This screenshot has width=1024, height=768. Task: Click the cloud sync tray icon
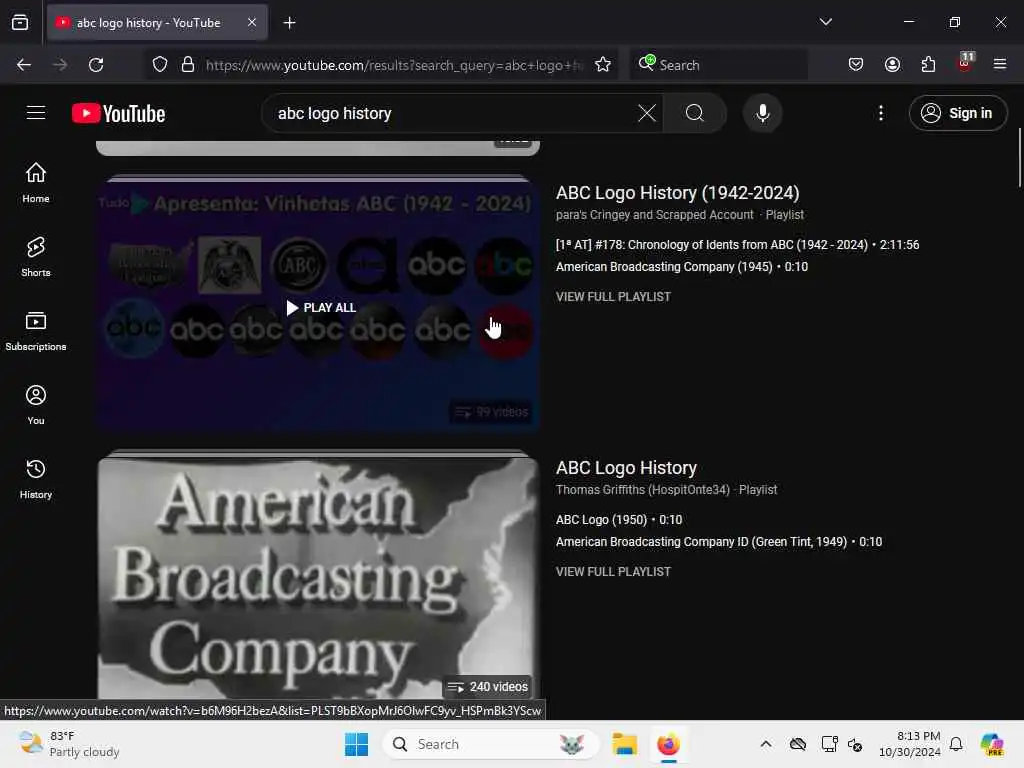point(797,744)
